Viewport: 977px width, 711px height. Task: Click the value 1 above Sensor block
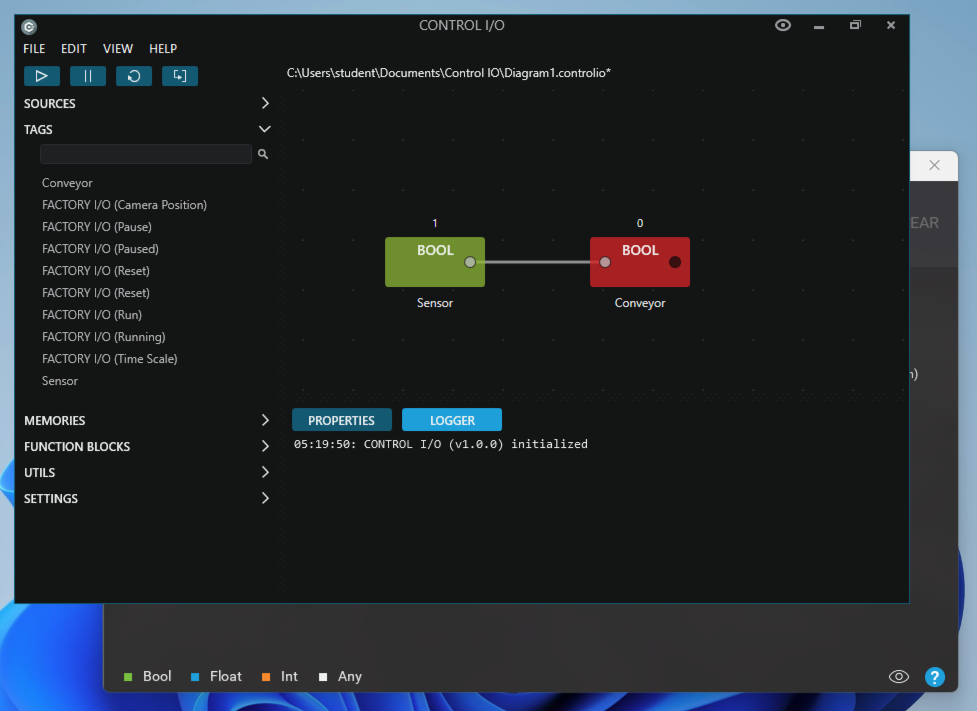coord(435,223)
